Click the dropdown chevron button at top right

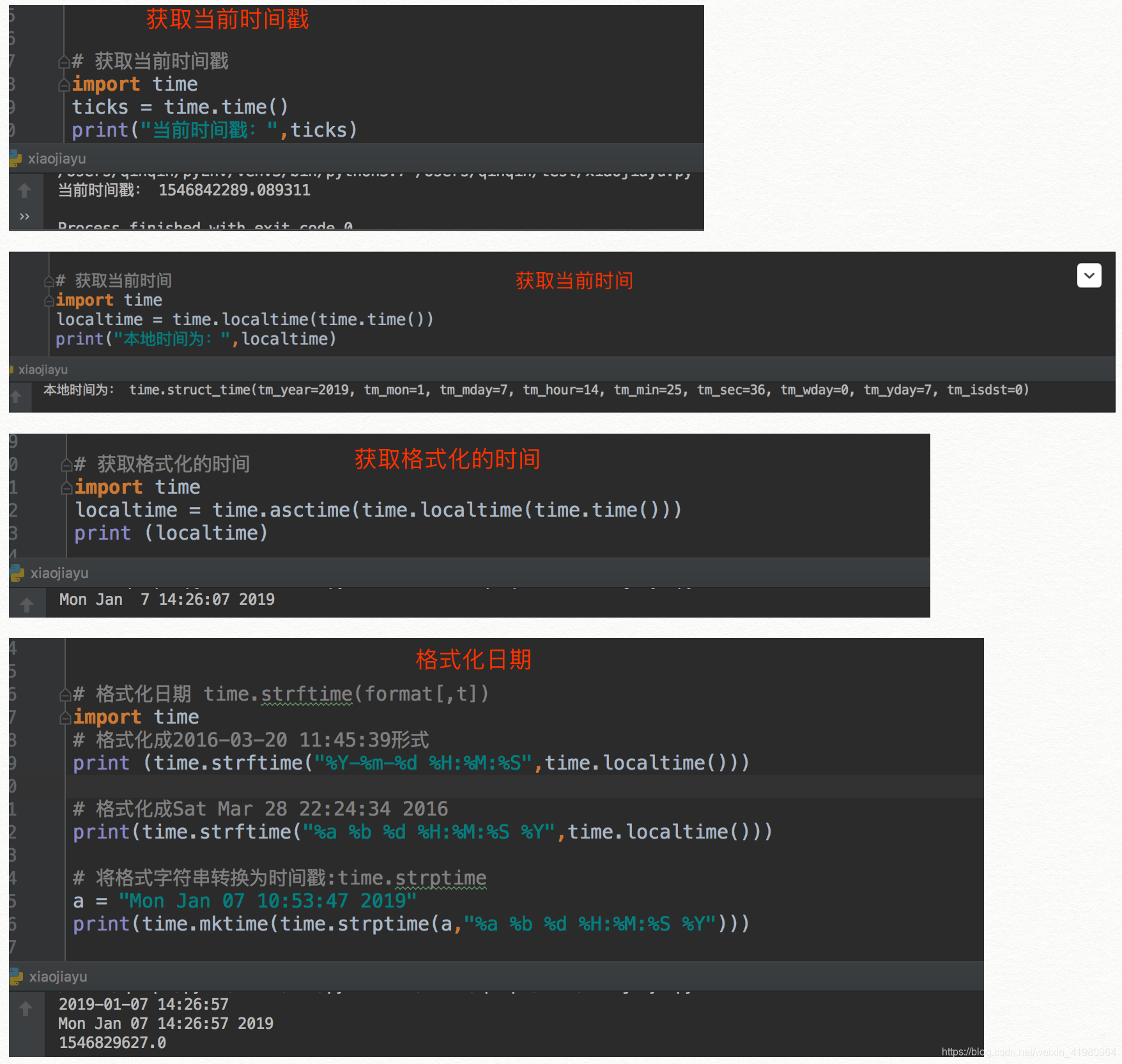tap(1089, 275)
